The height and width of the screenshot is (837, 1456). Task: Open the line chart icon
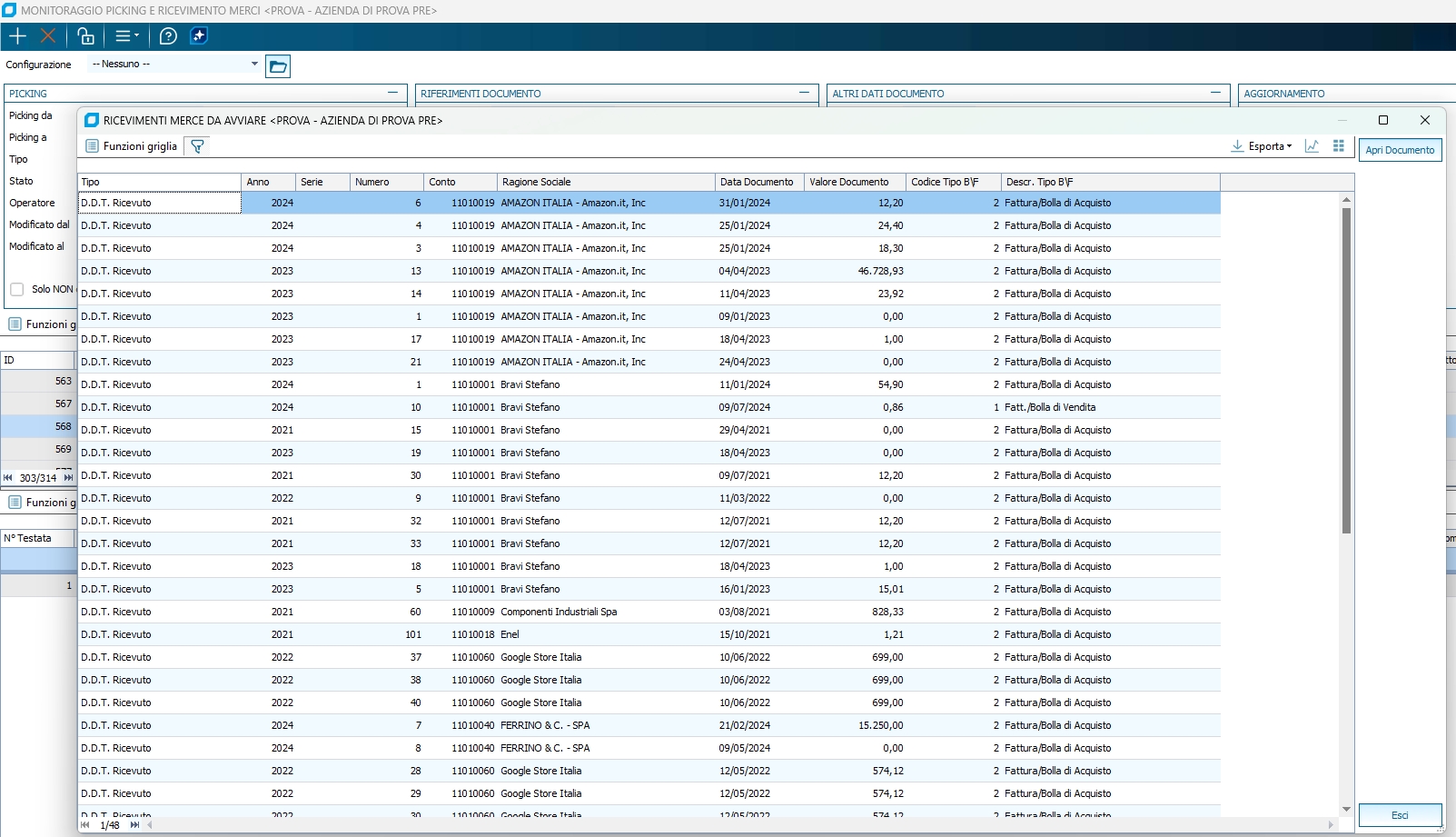tap(1312, 146)
